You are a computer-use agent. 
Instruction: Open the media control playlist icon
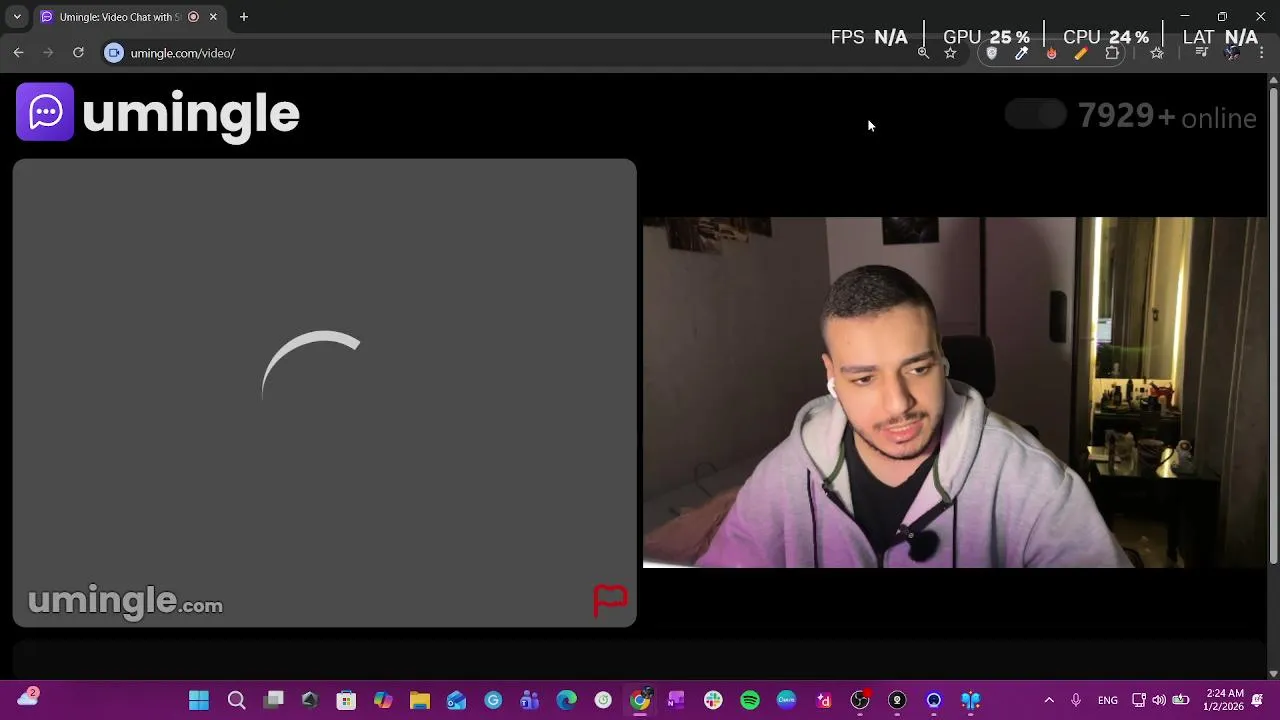click(1202, 53)
